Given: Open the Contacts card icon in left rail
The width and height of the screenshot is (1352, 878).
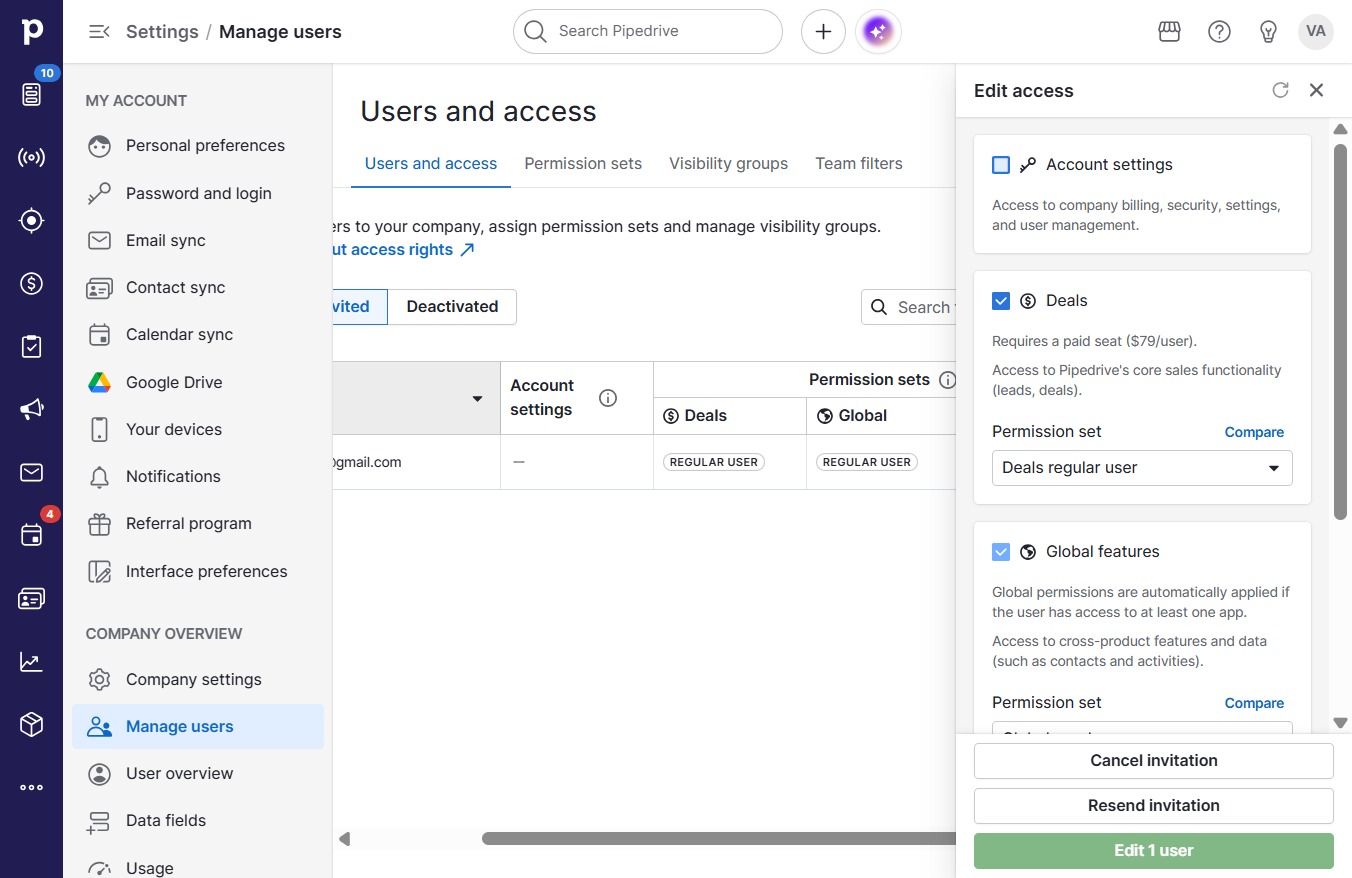Looking at the screenshot, I should coord(31,599).
